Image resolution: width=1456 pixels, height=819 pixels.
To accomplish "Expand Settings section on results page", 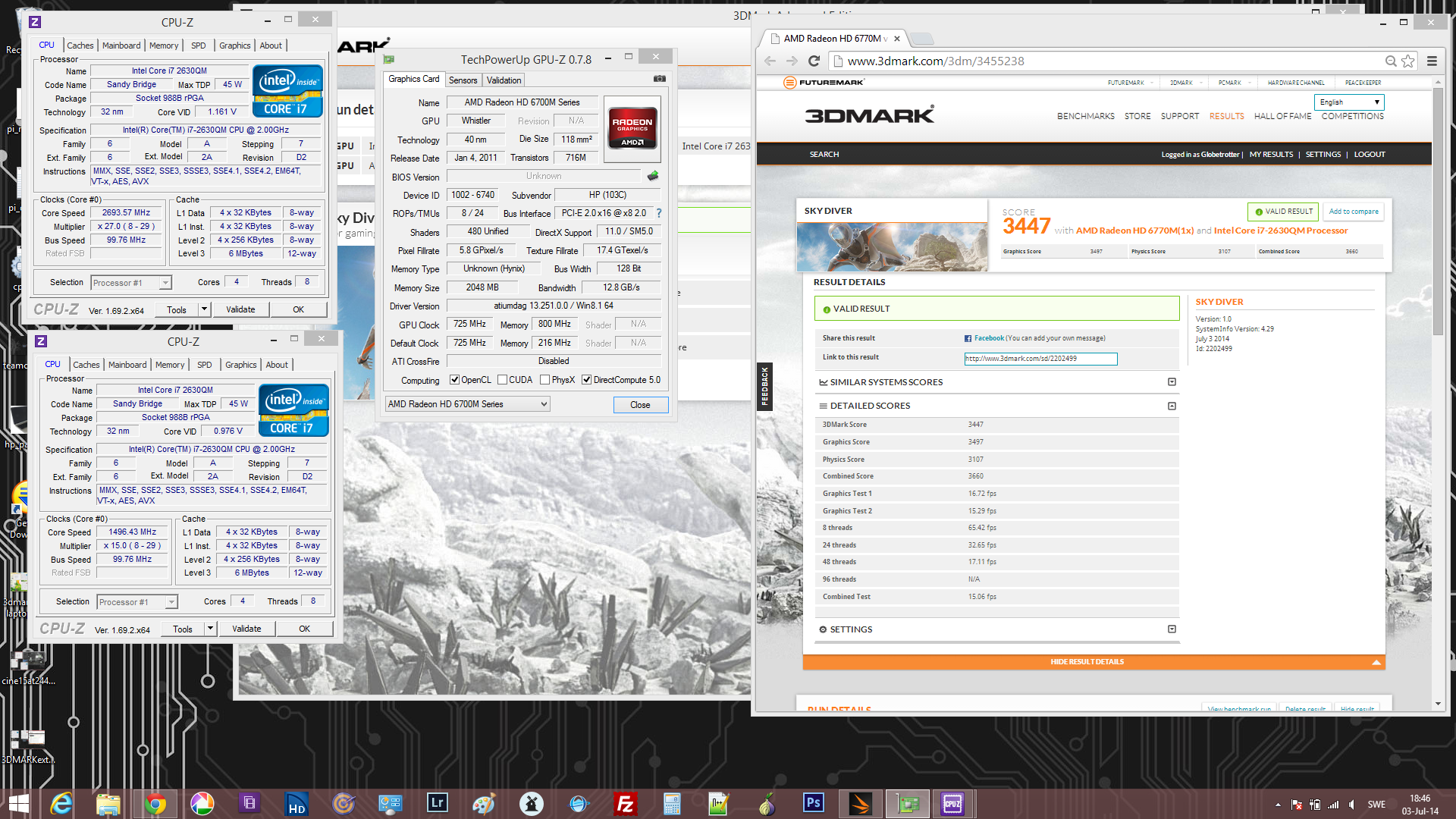I will coord(1172,629).
